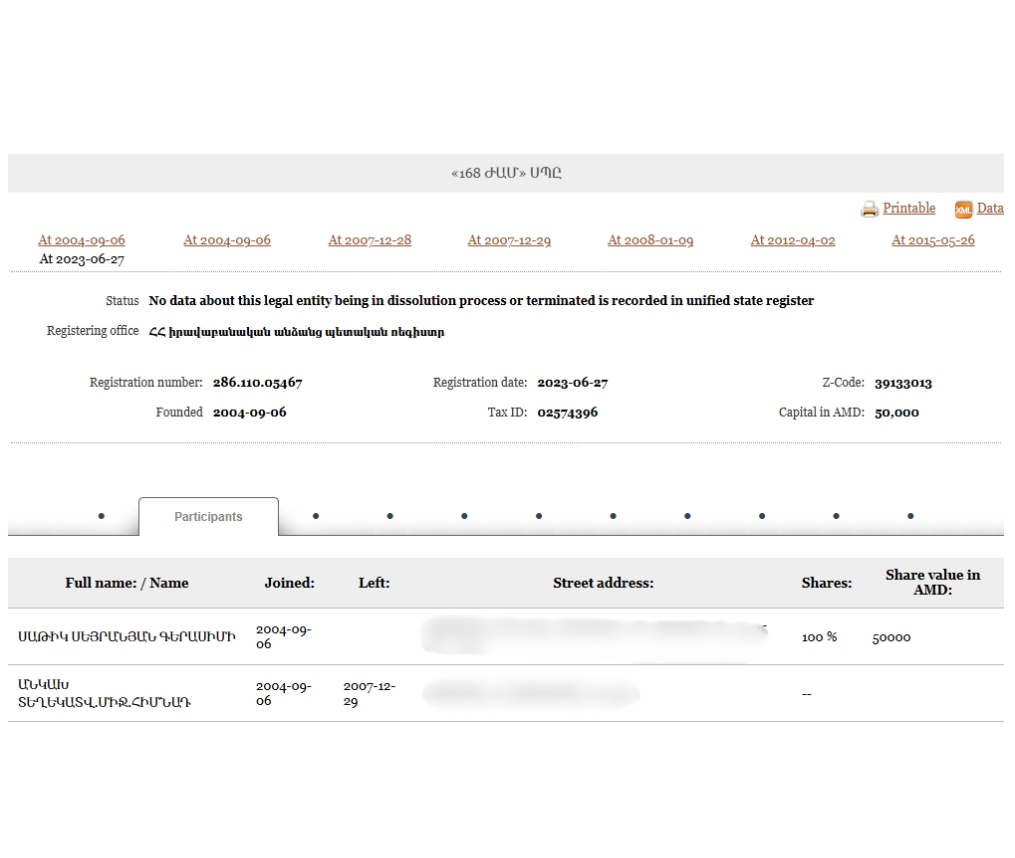
Task: Open the dot tab immediately right of Participants
Action: coord(316,517)
